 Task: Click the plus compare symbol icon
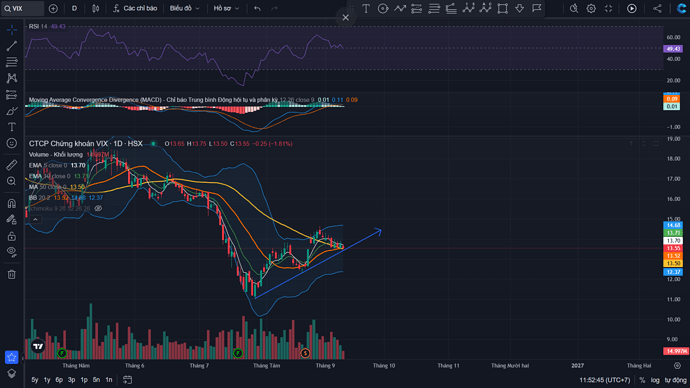[53, 8]
